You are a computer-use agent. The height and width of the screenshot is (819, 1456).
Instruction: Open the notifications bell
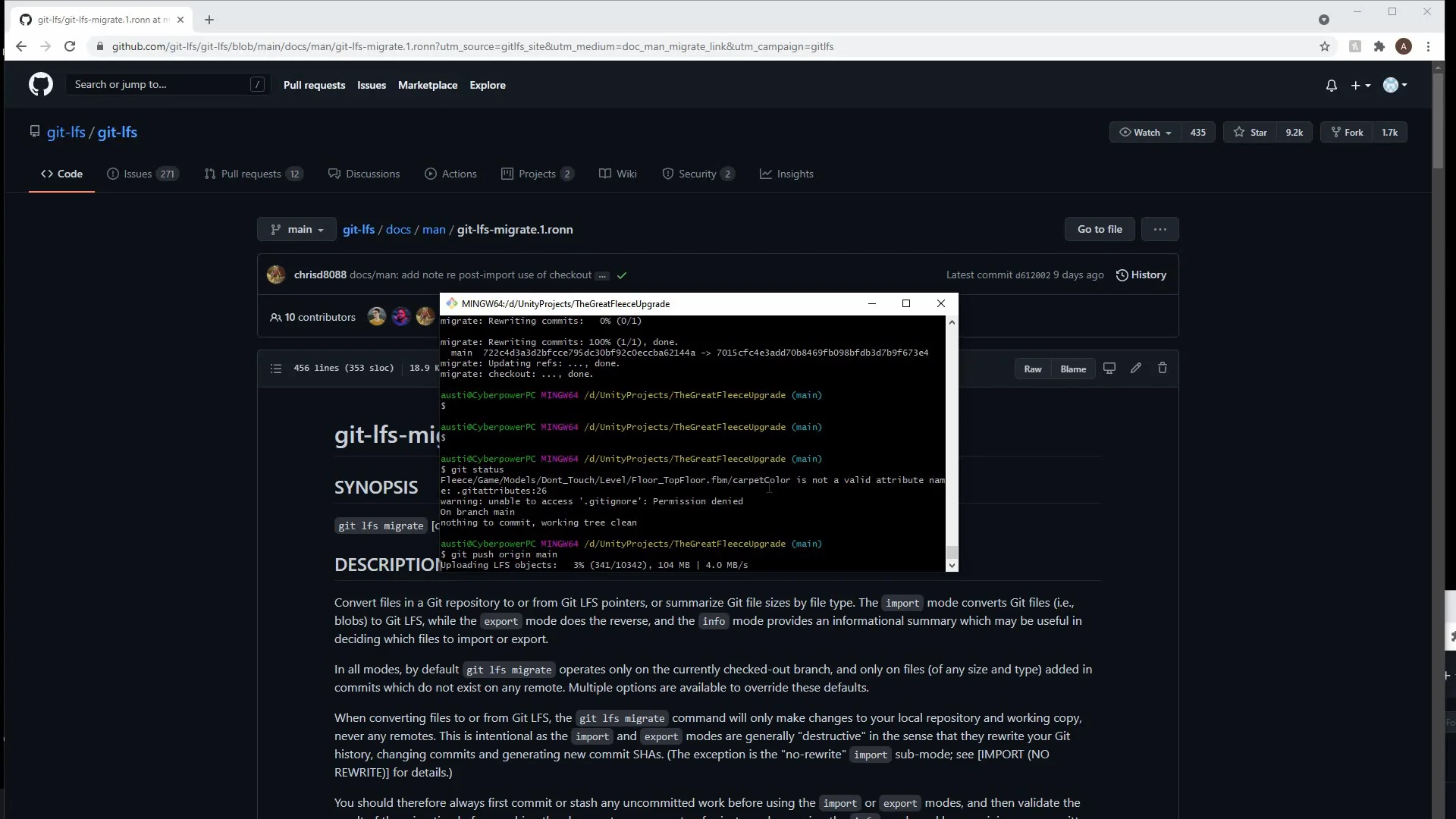1331,86
